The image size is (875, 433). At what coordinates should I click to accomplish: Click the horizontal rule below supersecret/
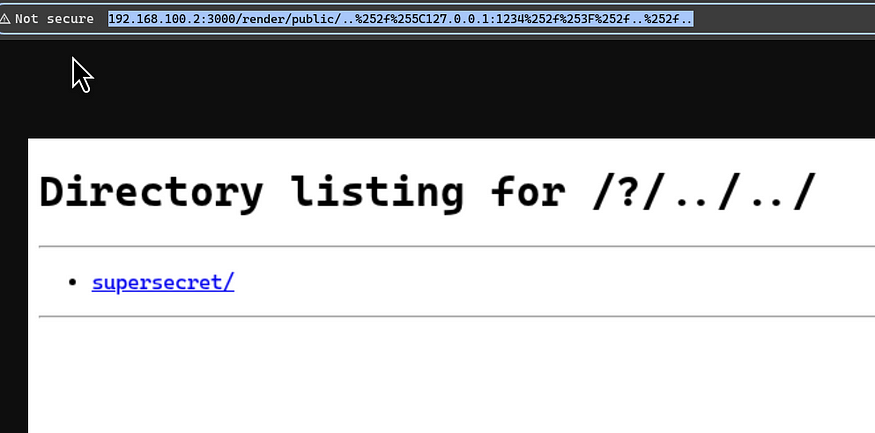tap(456, 316)
